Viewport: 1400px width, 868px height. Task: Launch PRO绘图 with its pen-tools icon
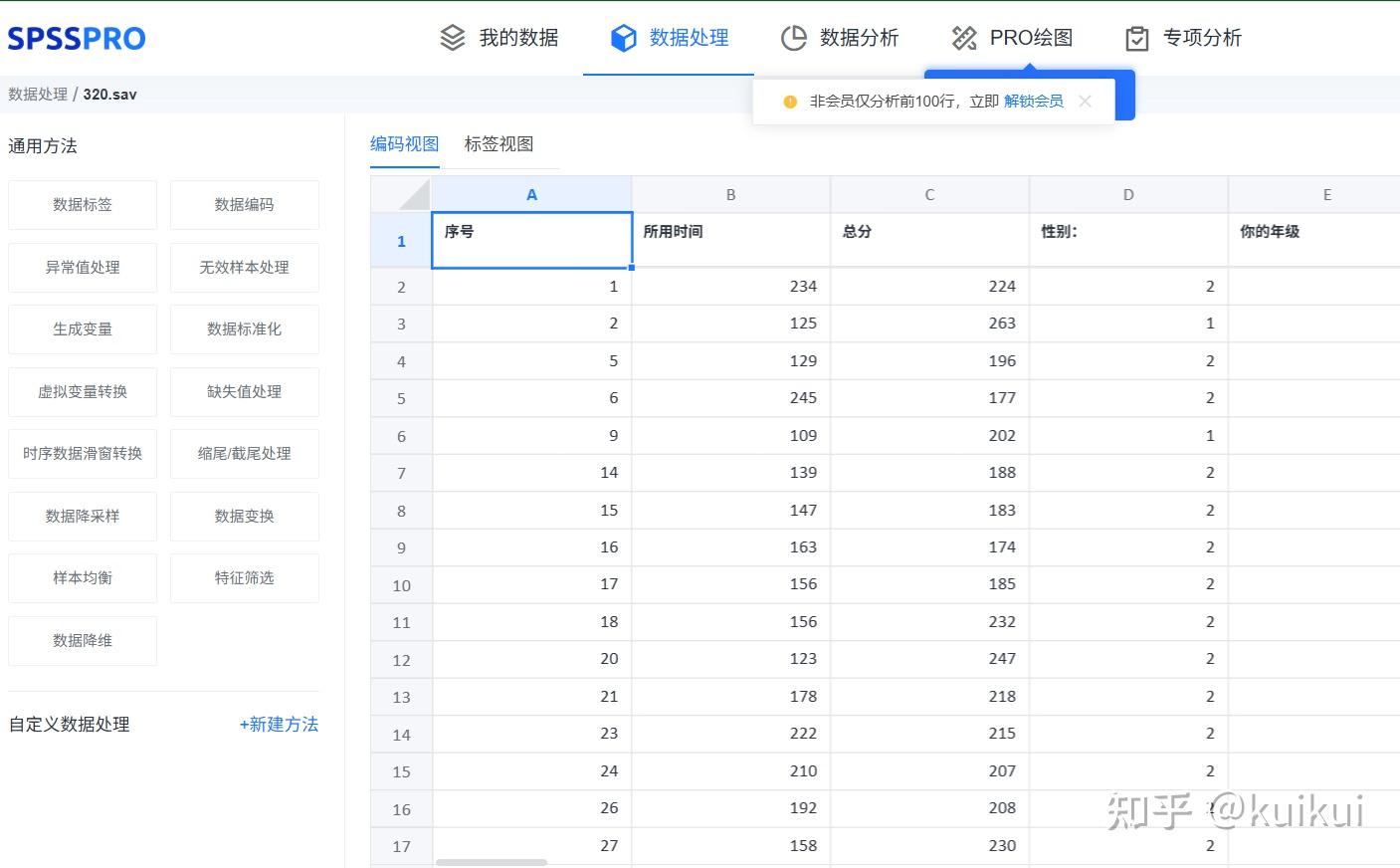(962, 37)
